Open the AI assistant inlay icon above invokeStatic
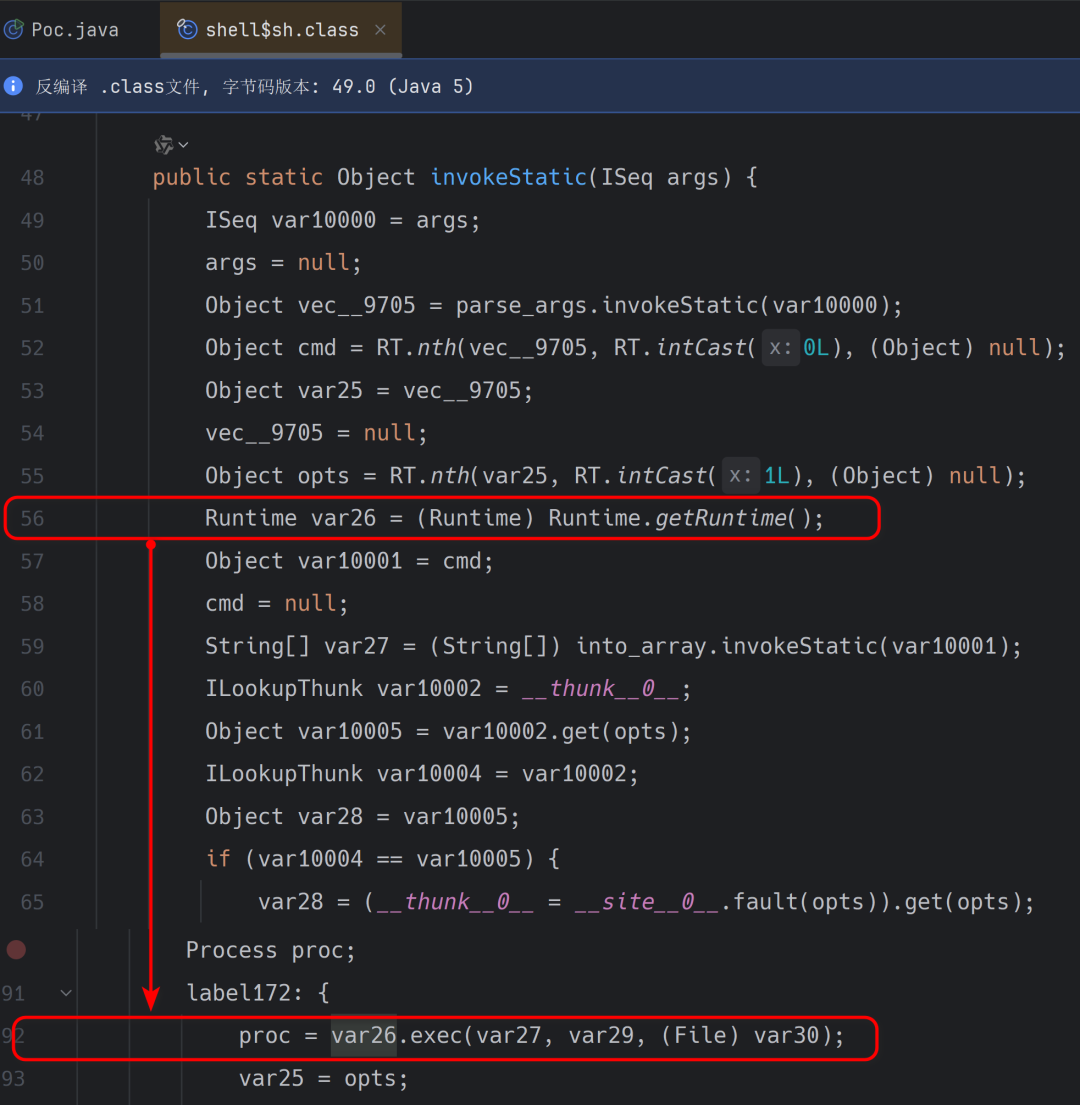 tap(163, 144)
